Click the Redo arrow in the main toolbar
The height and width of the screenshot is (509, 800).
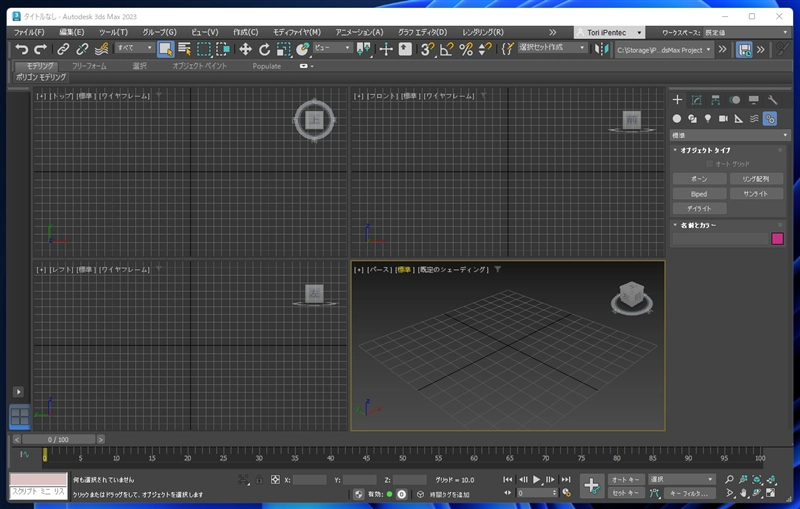40,49
